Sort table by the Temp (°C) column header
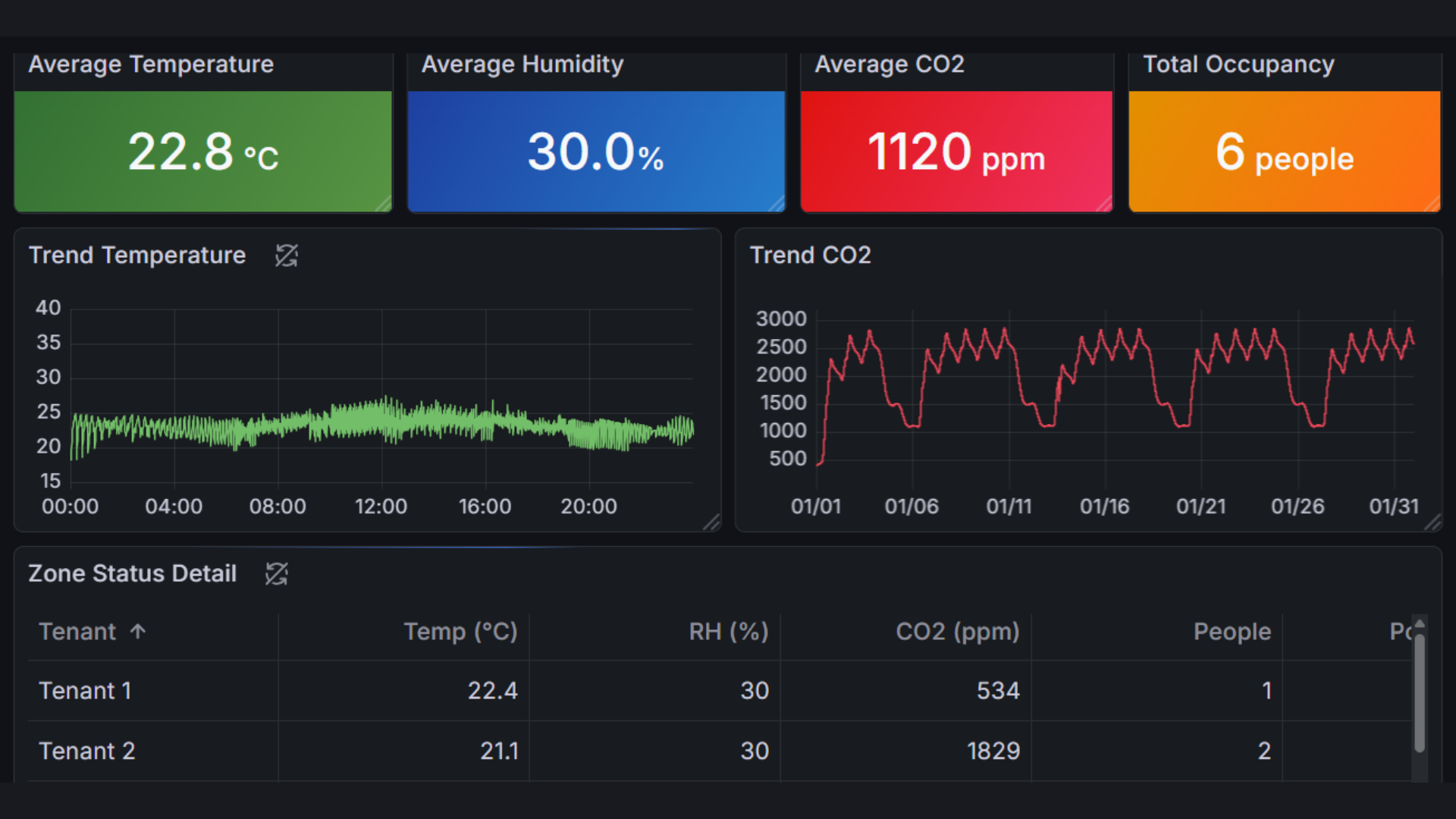 [460, 632]
